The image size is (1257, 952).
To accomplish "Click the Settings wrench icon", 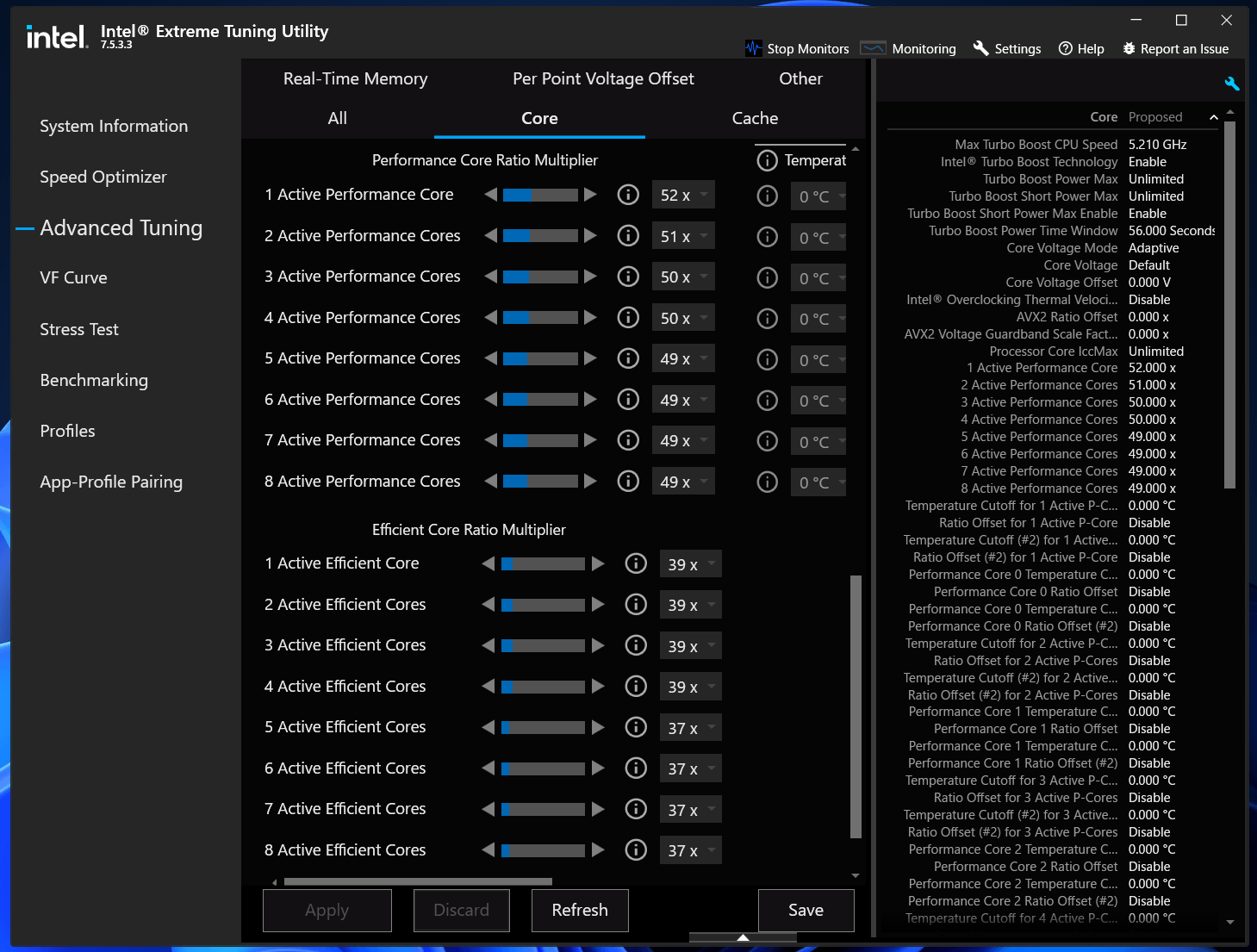I will [980, 48].
